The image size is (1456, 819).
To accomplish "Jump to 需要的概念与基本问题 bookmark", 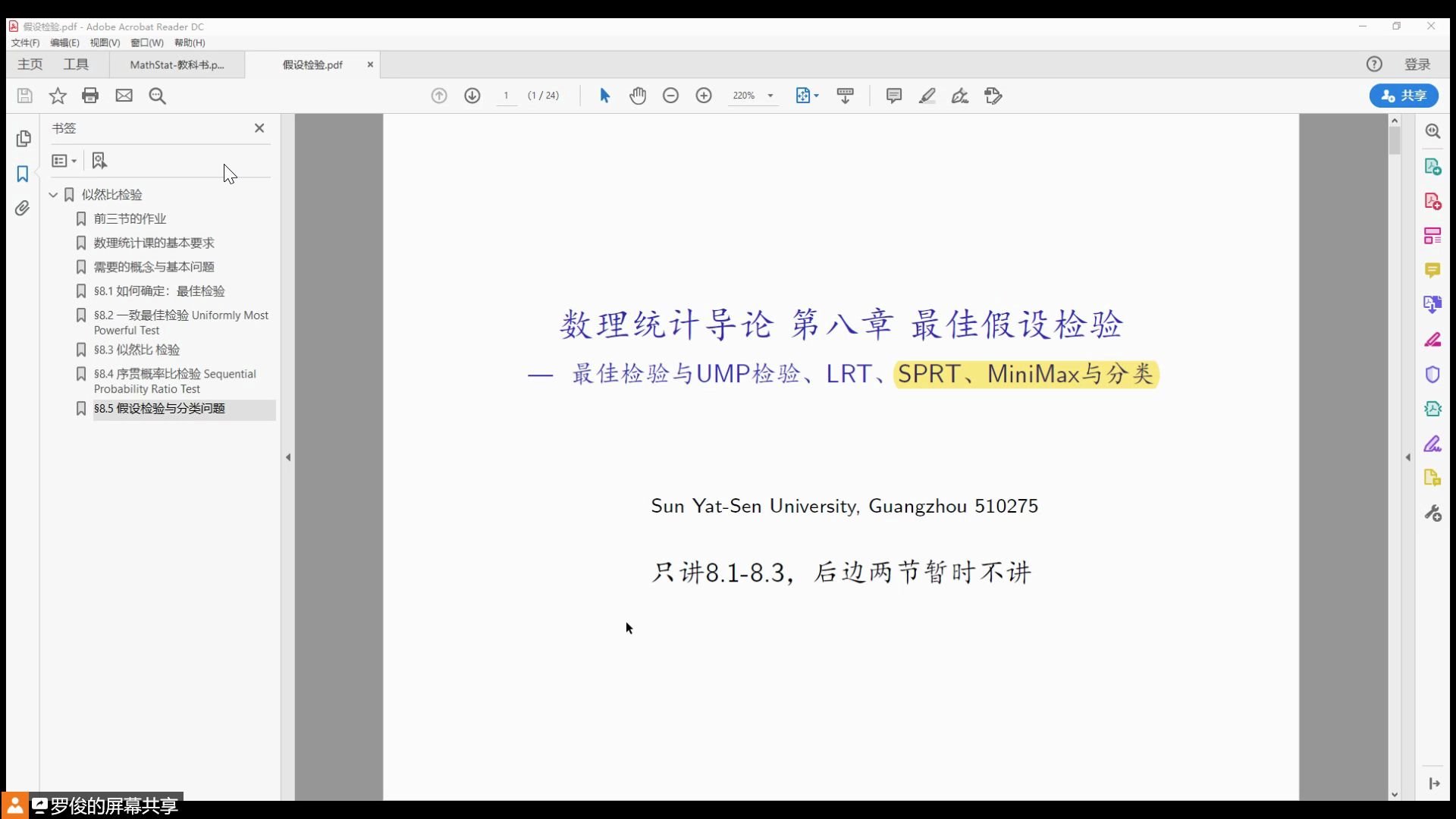I will click(x=154, y=268).
